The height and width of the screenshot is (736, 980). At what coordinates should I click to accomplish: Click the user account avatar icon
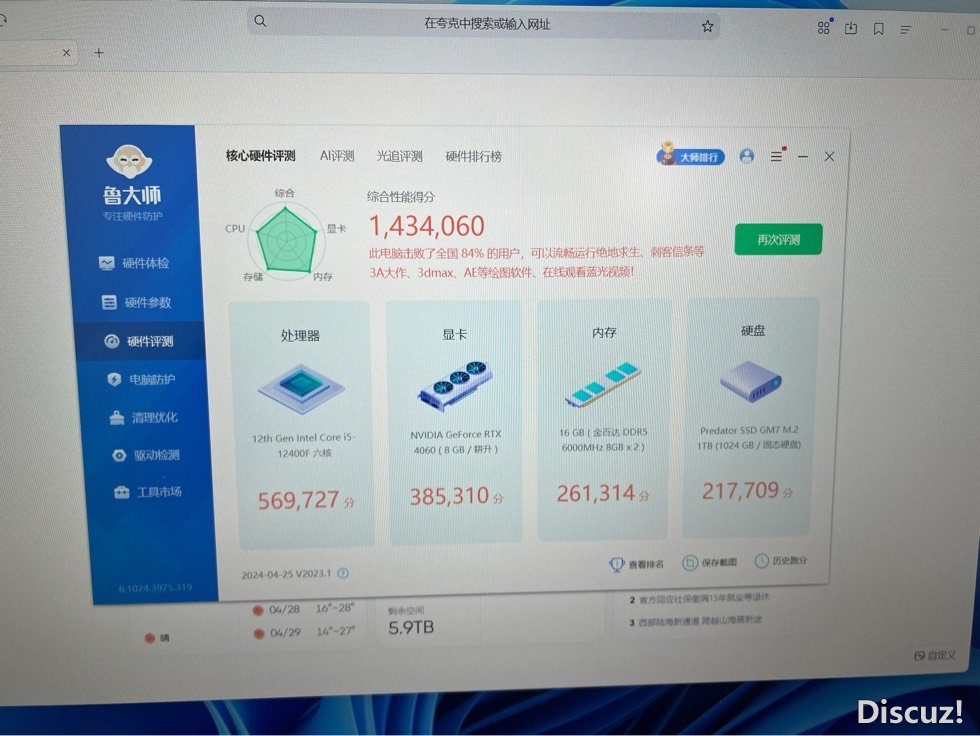point(746,156)
